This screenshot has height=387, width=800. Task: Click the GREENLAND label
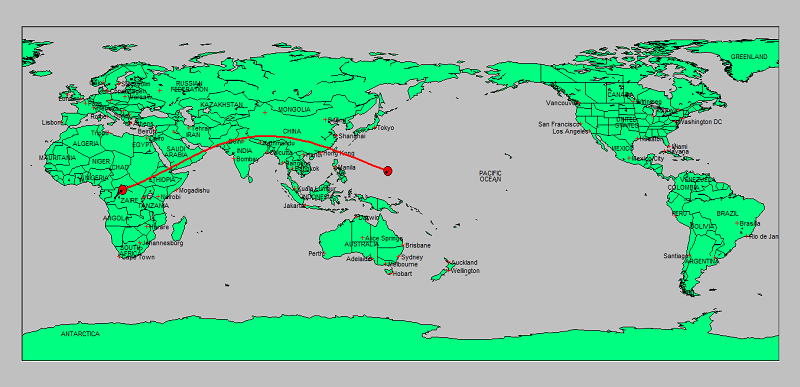coord(748,57)
